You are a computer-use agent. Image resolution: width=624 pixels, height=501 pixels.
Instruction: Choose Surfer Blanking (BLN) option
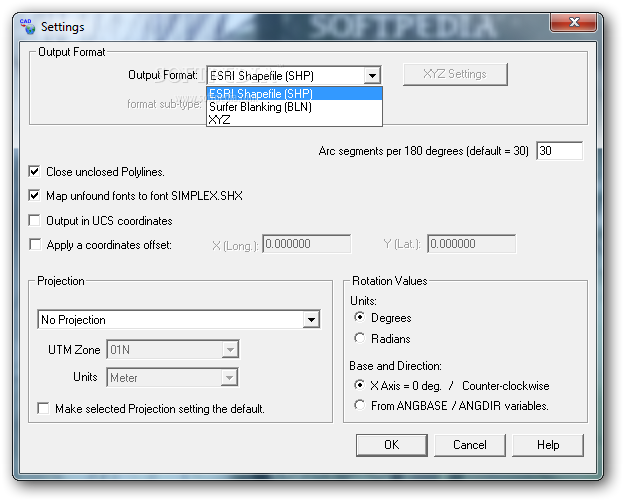(x=294, y=107)
